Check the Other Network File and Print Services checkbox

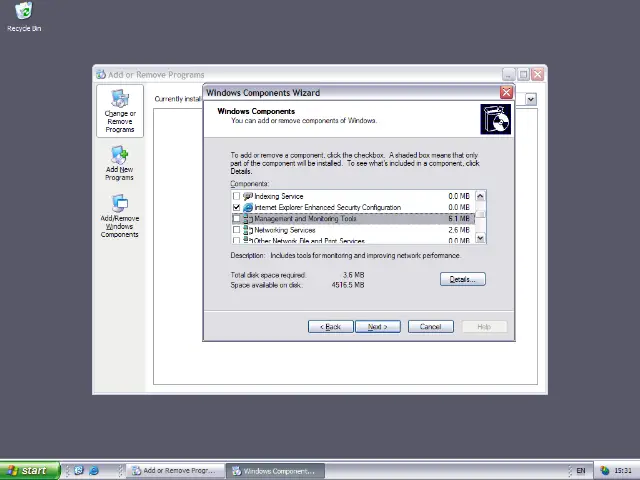[x=236, y=240]
